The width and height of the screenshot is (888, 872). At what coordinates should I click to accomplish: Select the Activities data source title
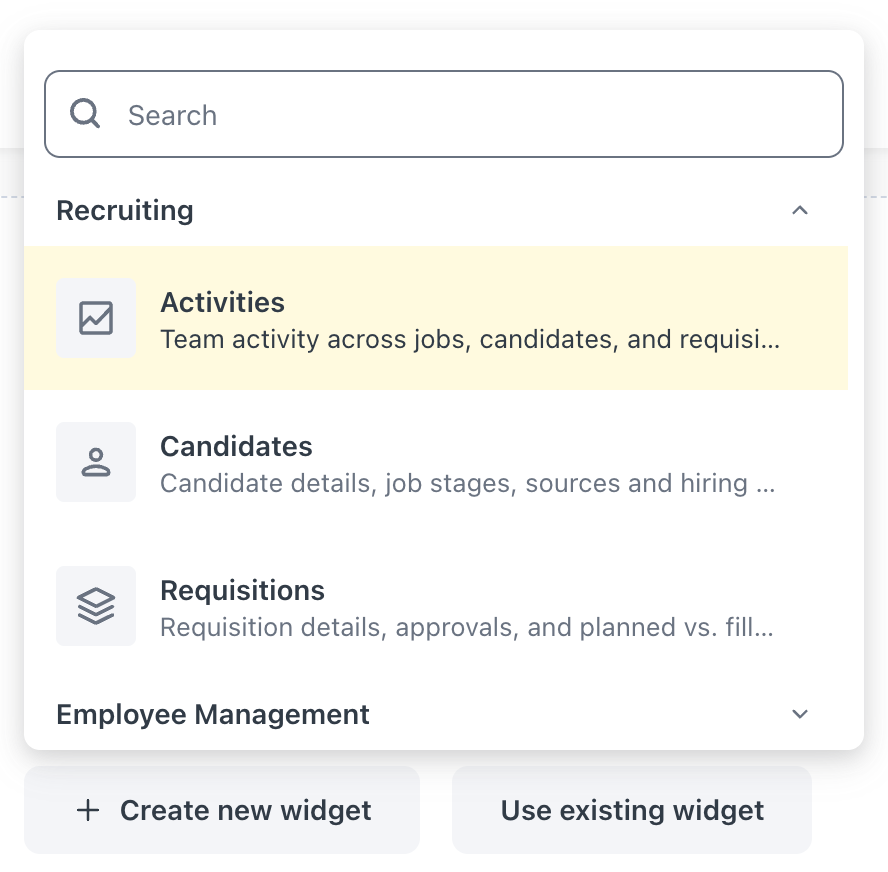tap(222, 302)
